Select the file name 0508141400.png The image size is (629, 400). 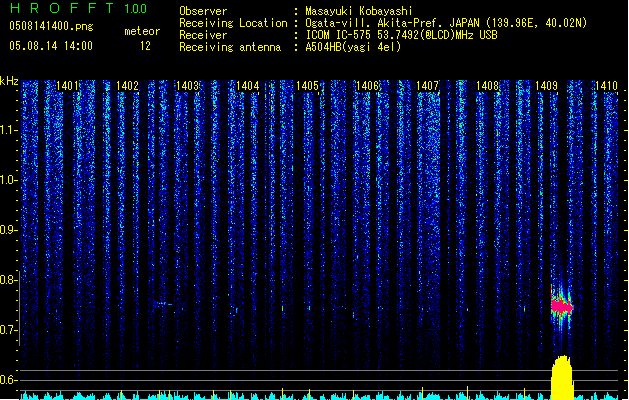[51, 26]
